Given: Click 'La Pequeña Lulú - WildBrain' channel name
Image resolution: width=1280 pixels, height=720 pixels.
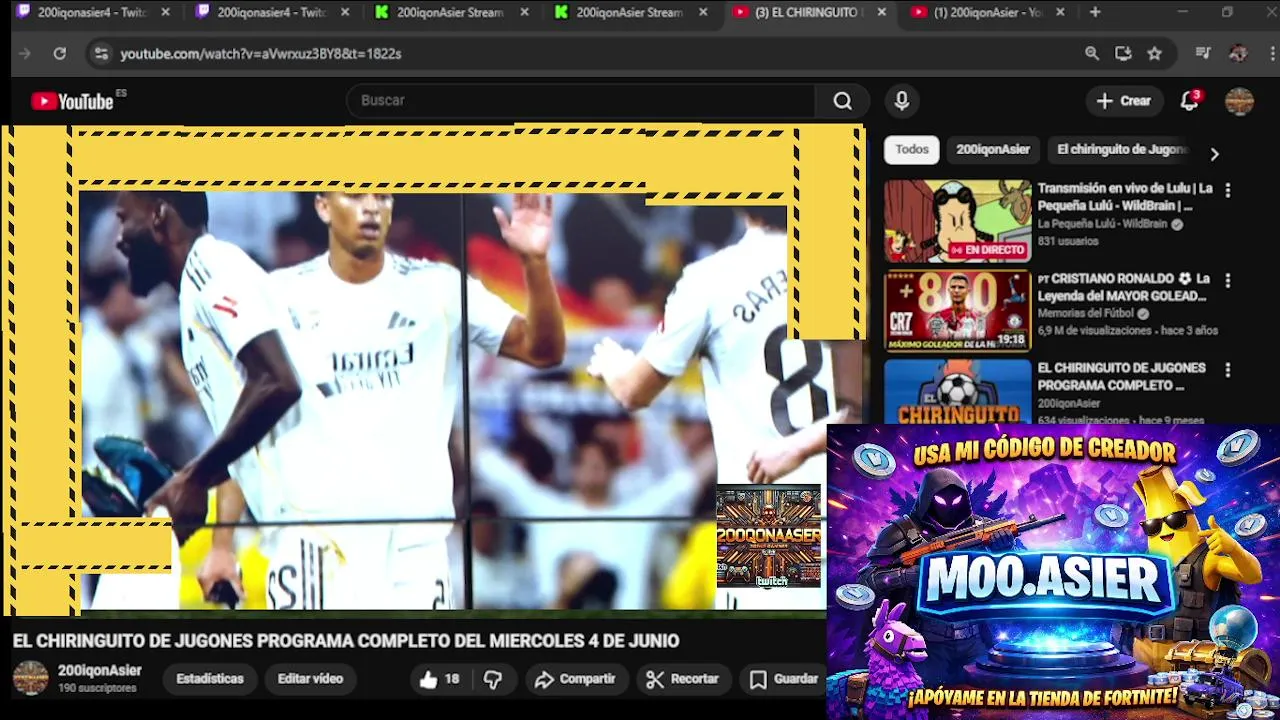Looking at the screenshot, I should tap(1102, 225).
